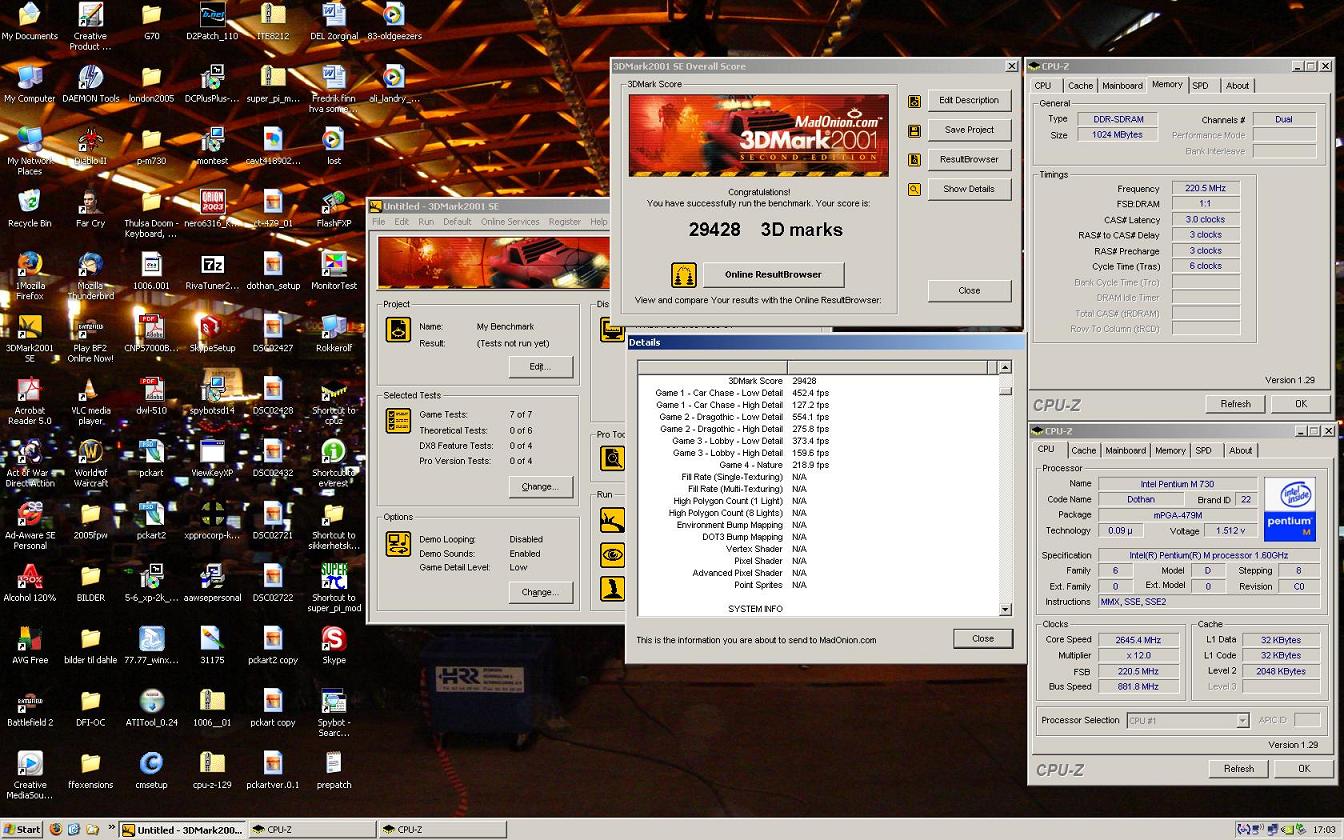Click the Core Speed 2645.4 MHz field

pyautogui.click(x=1137, y=640)
